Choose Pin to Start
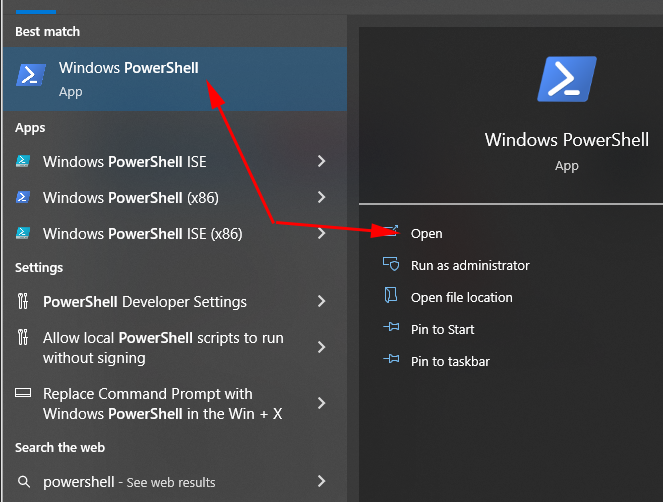This screenshot has width=663, height=502. click(x=442, y=329)
